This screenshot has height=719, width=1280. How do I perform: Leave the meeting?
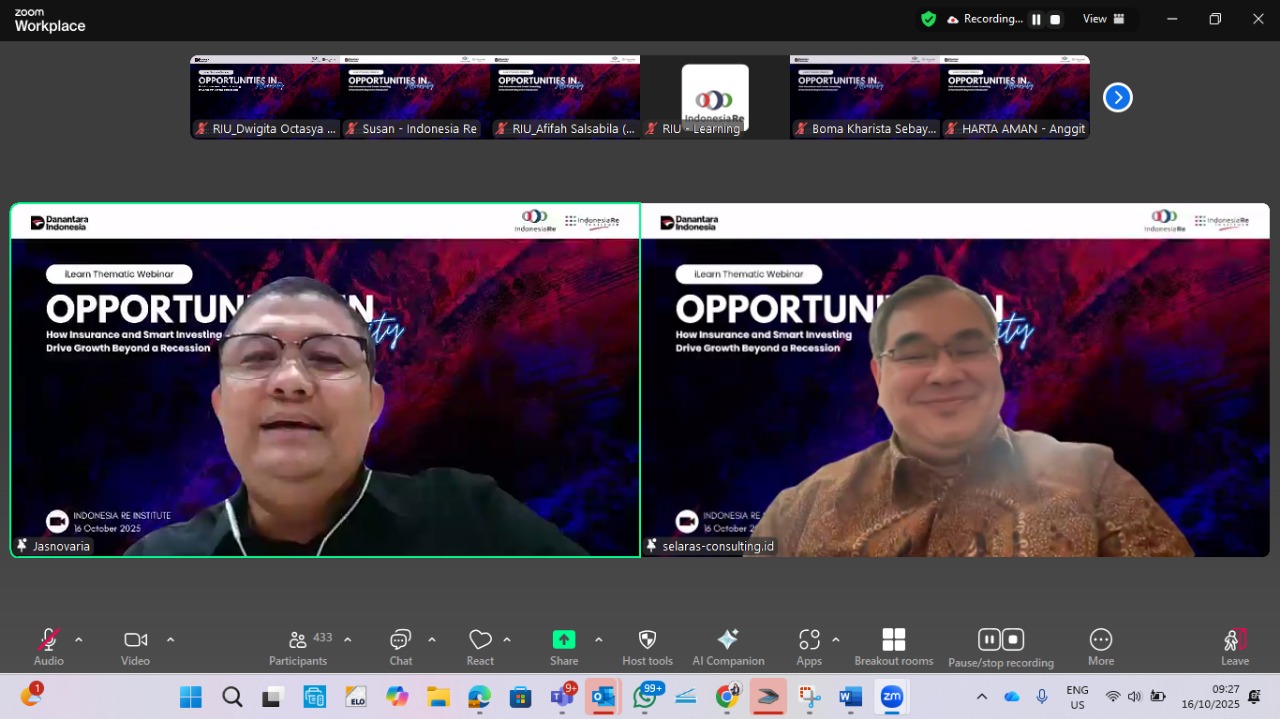(x=1234, y=646)
